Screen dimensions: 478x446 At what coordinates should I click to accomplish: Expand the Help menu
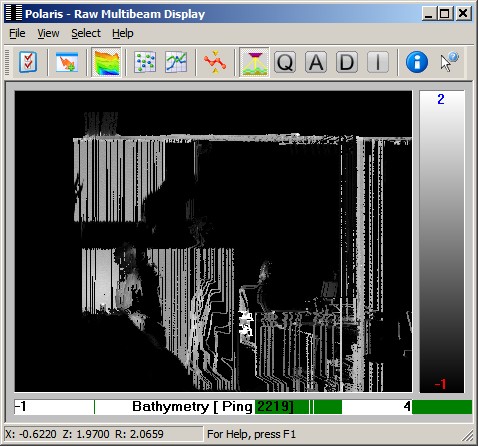(123, 33)
